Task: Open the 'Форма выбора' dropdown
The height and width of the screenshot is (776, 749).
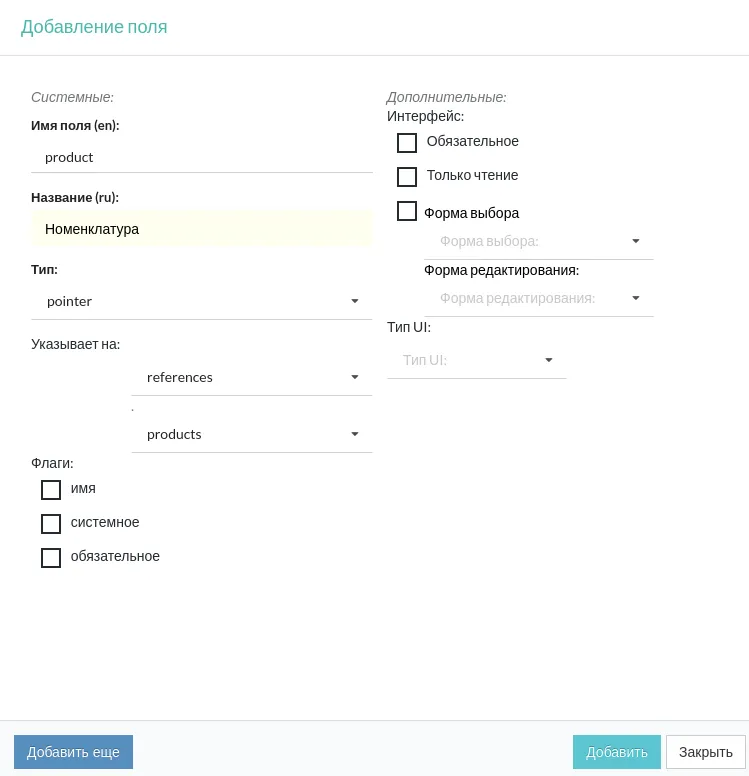Action: point(538,241)
